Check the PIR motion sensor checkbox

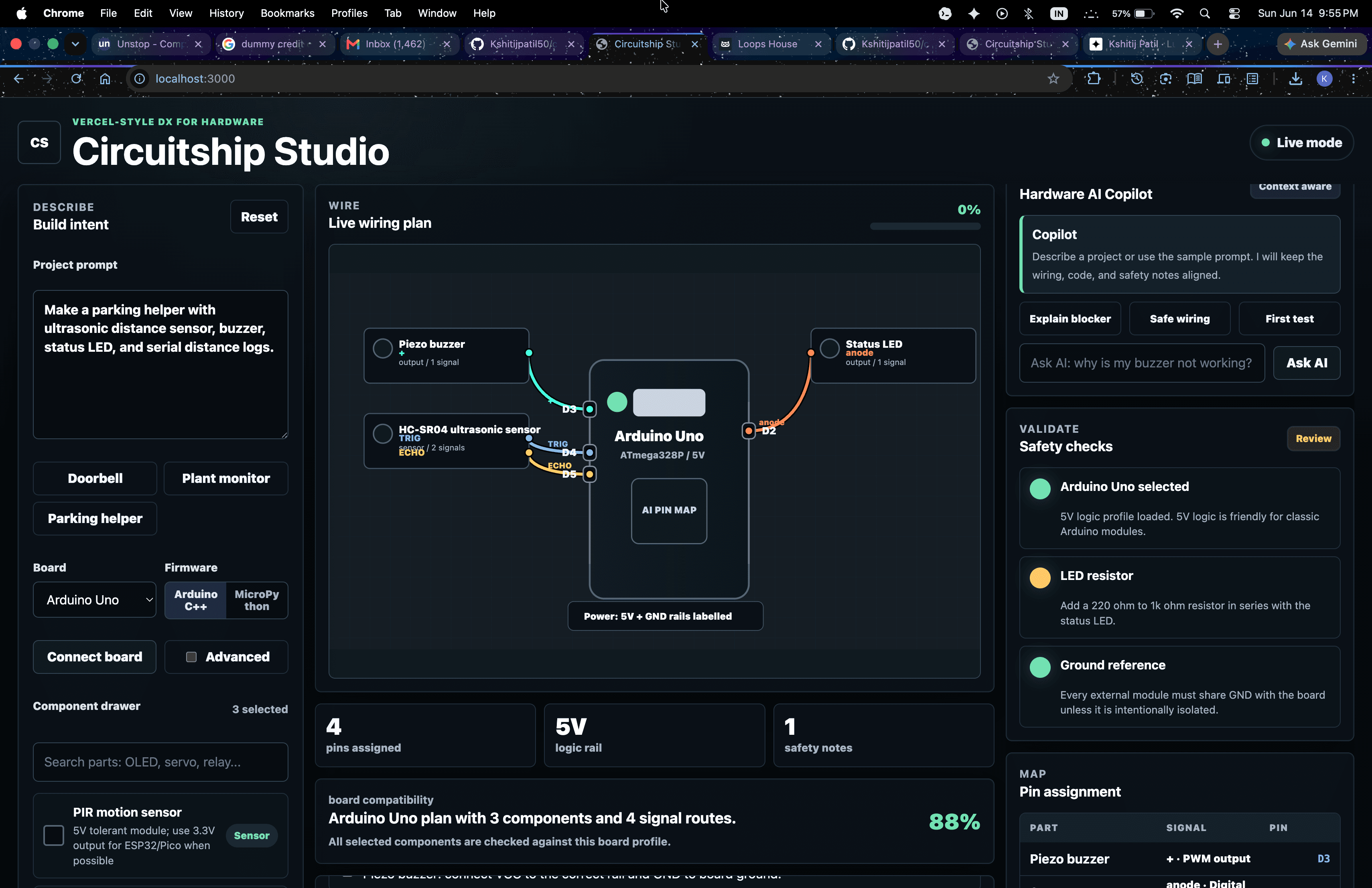[x=54, y=835]
